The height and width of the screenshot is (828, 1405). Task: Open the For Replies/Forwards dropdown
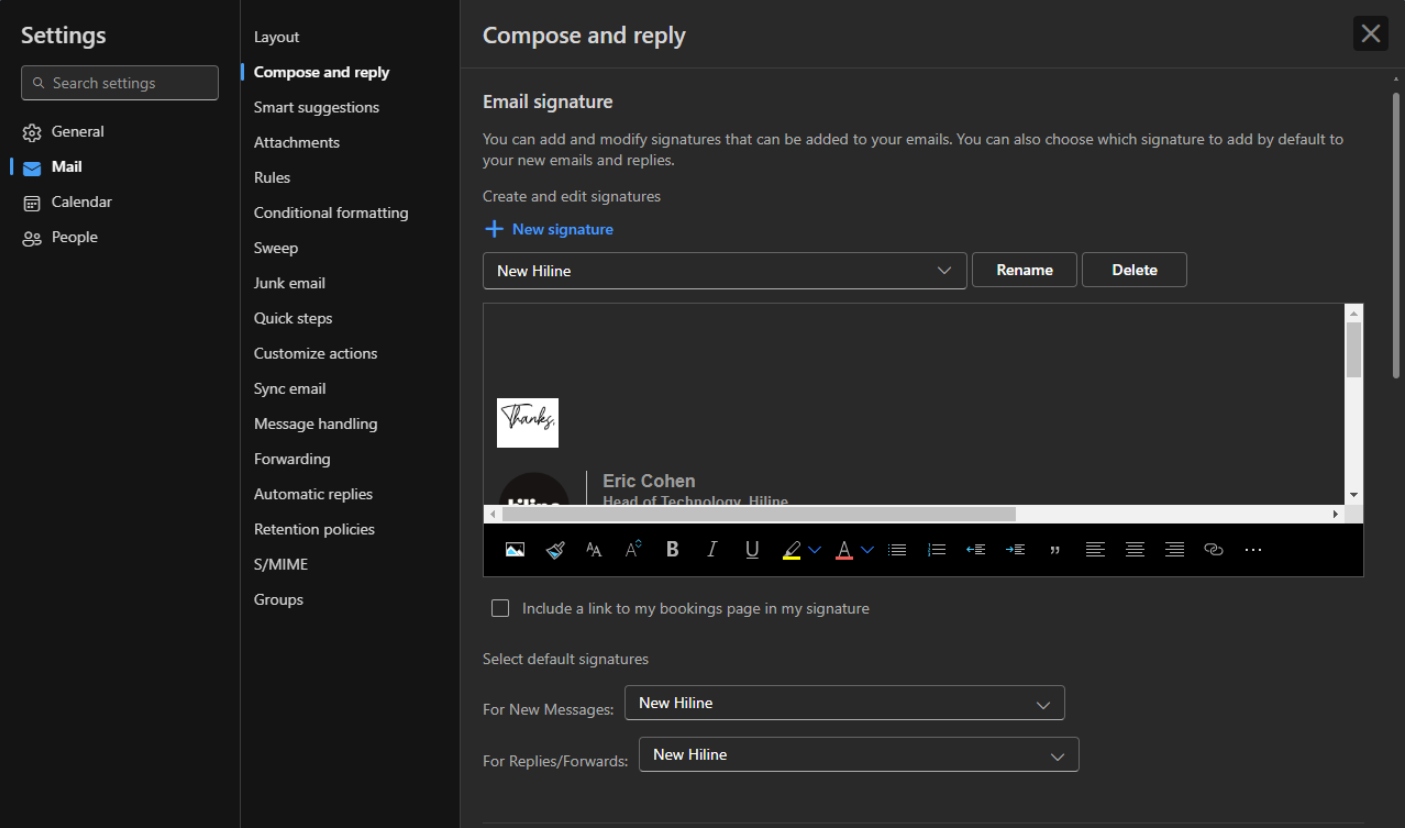click(858, 754)
